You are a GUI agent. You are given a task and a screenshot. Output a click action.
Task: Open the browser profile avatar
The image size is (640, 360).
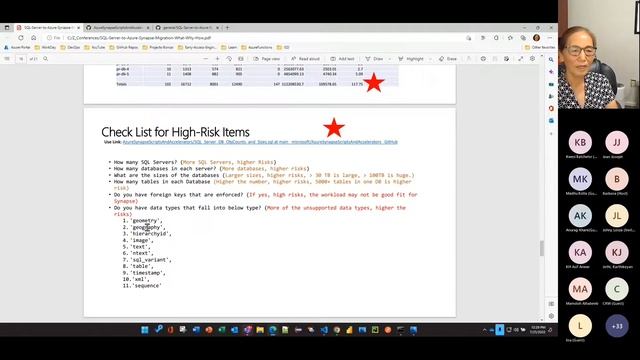pyautogui.click(x=536, y=38)
